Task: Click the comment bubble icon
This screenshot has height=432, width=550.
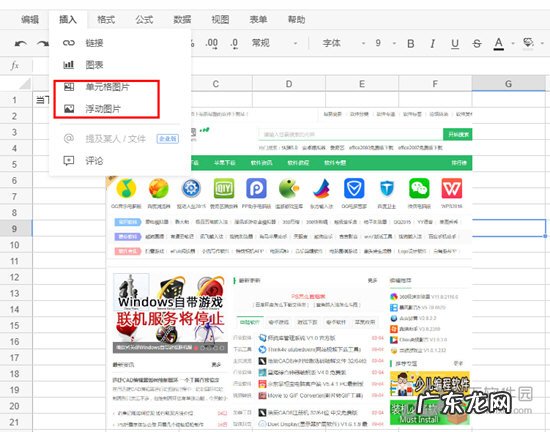Action: click(69, 161)
